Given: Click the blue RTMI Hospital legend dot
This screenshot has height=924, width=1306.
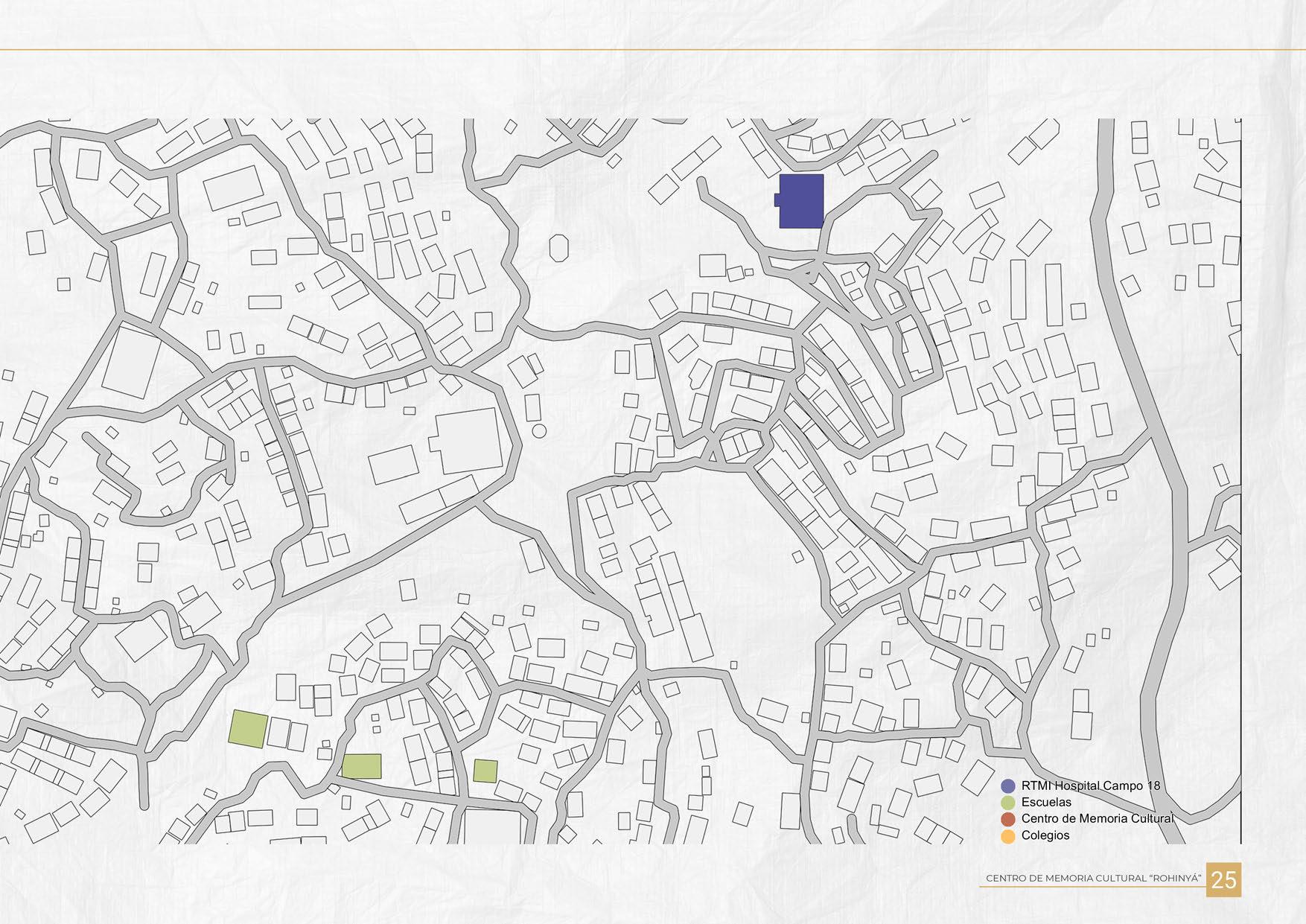Looking at the screenshot, I should (x=1008, y=786).
